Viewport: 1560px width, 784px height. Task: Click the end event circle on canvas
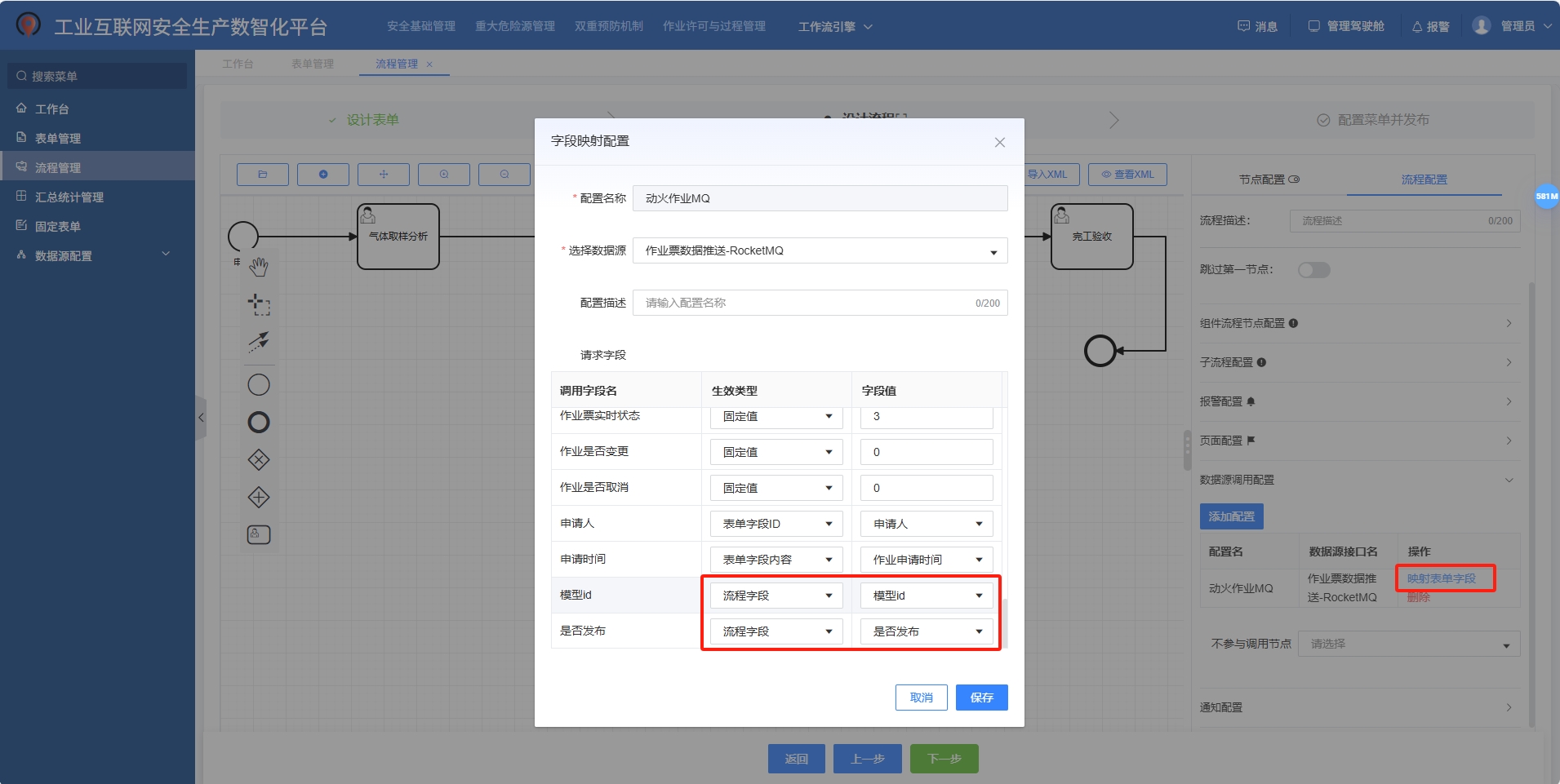(1100, 351)
